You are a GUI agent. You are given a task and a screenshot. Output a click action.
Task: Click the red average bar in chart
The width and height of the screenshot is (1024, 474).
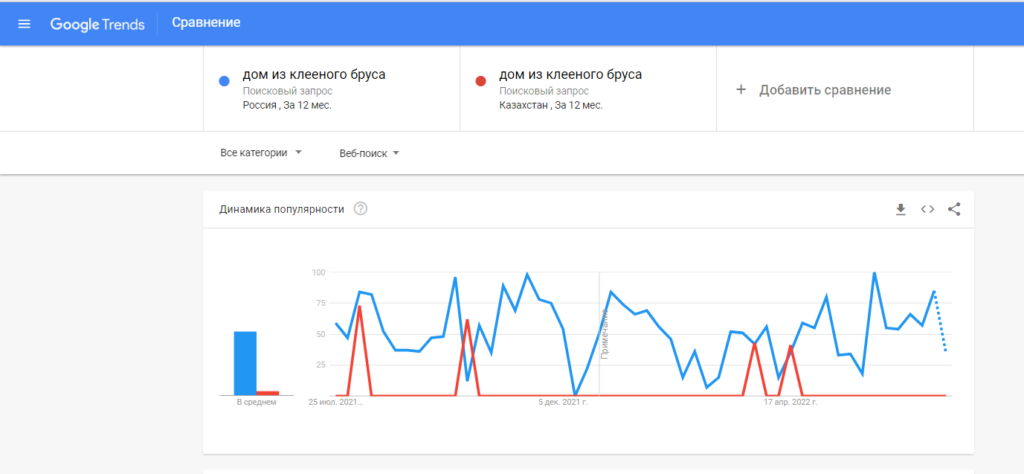[267, 393]
